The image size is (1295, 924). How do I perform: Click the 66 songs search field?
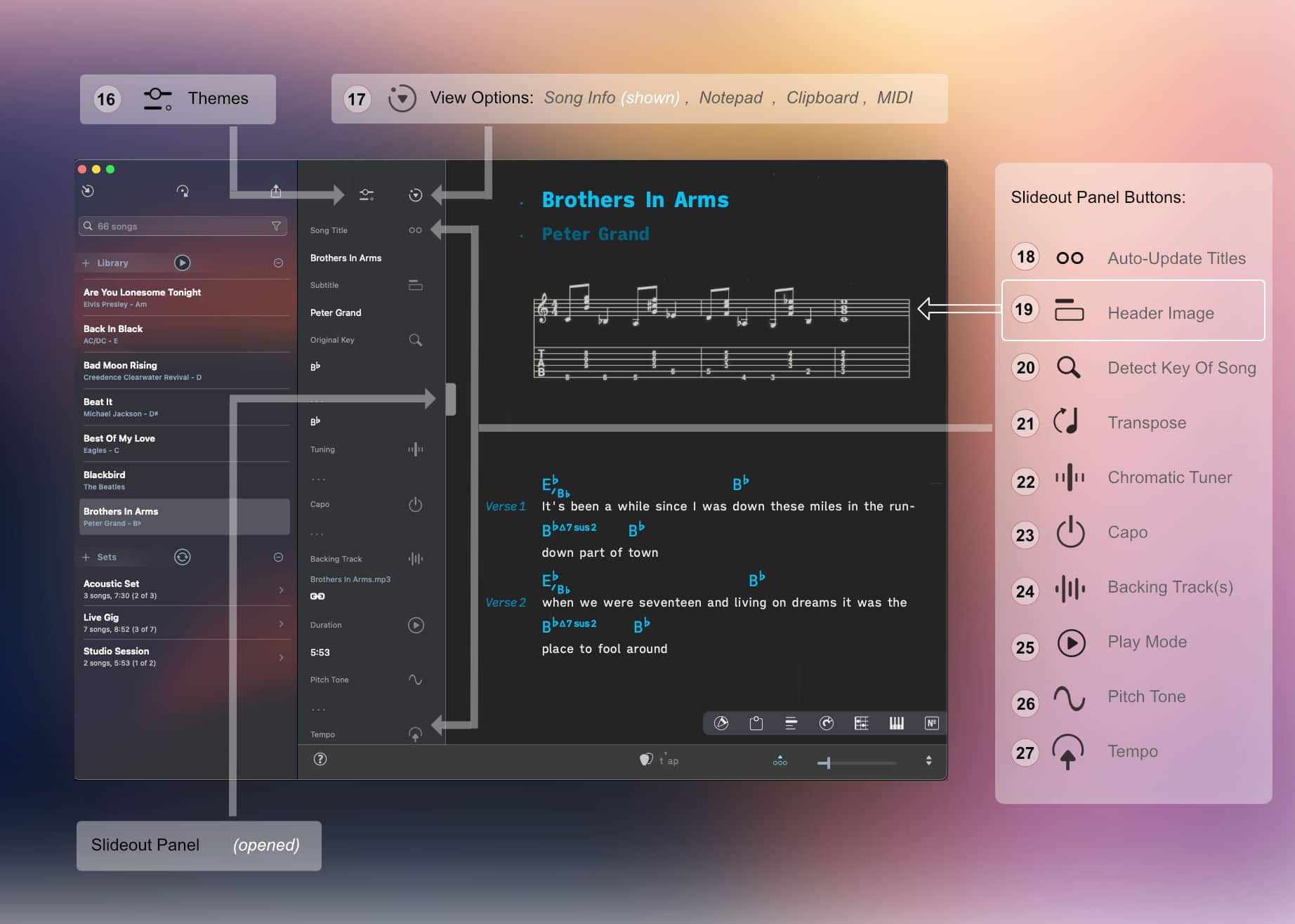[183, 226]
